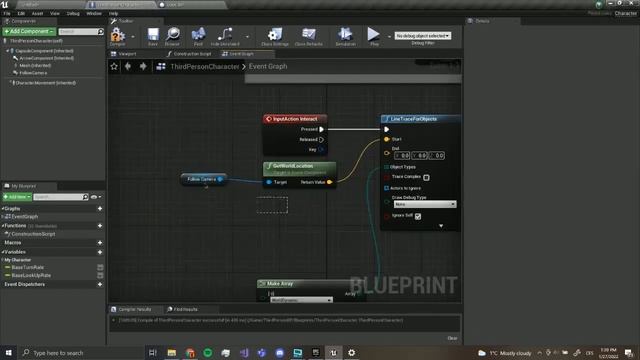Click the Browse magnifier icon
The image size is (640, 360).
(173, 34)
